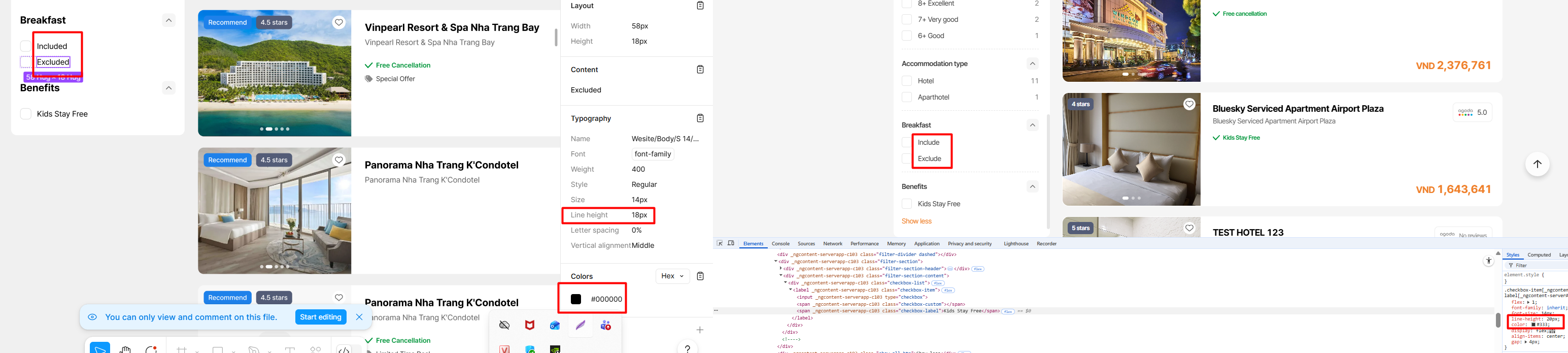
Task: Click the cloud-off tray icon
Action: click(504, 326)
